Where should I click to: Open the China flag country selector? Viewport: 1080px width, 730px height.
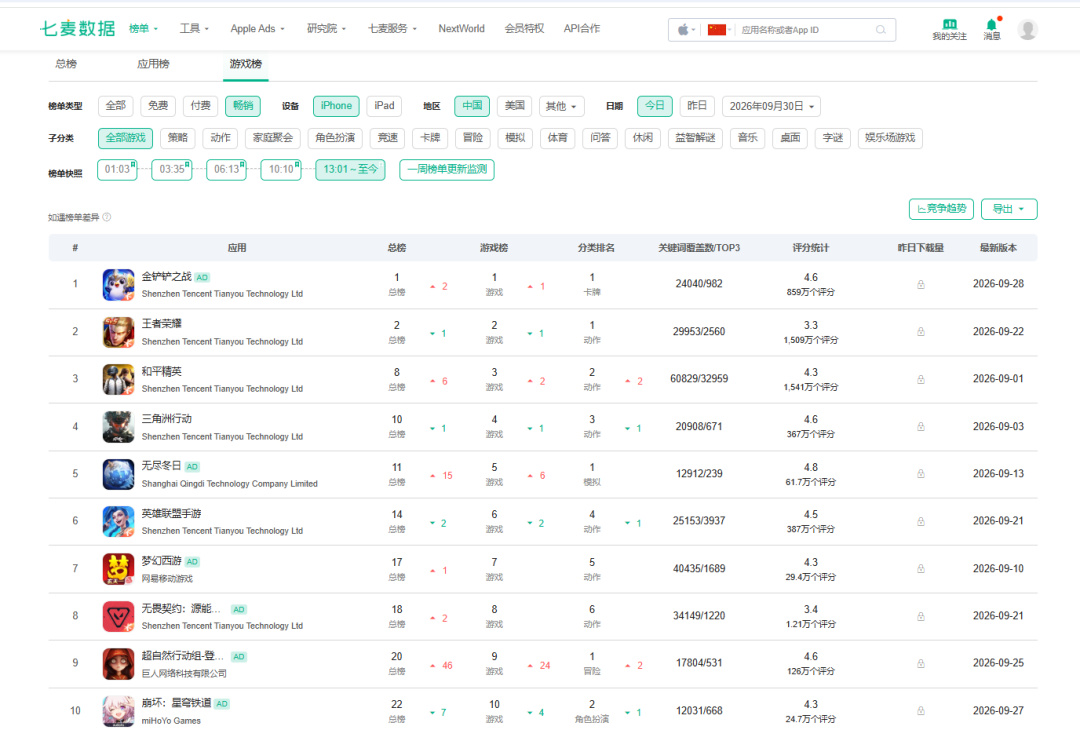(x=719, y=30)
